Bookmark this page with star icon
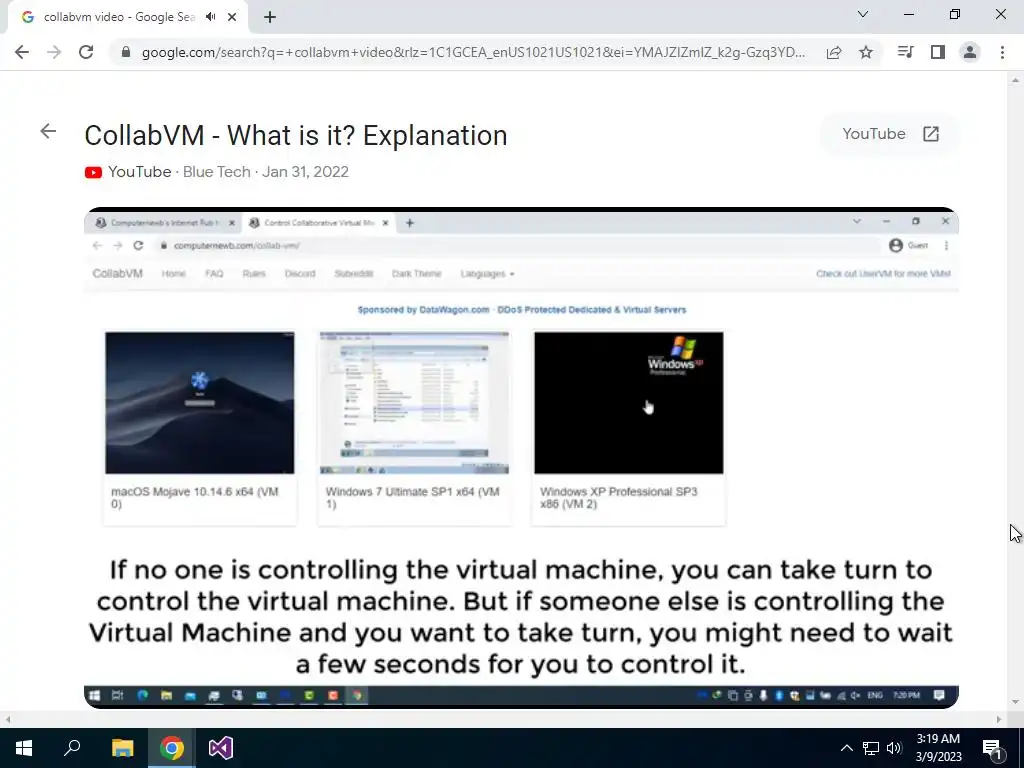The width and height of the screenshot is (1024, 768). click(866, 52)
